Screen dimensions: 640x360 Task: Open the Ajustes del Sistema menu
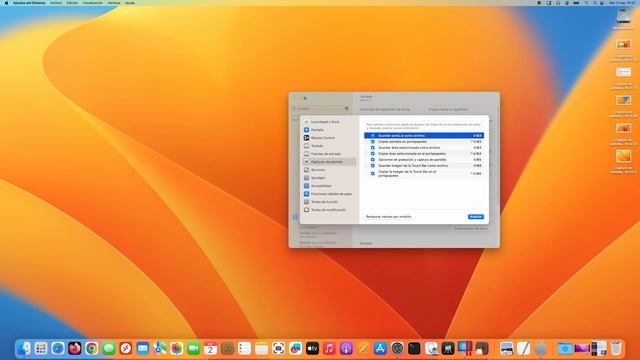click(x=28, y=3)
